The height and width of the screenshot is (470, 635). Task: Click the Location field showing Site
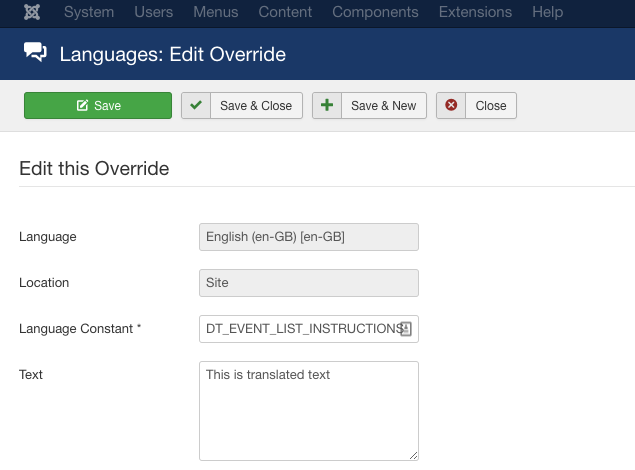(308, 283)
